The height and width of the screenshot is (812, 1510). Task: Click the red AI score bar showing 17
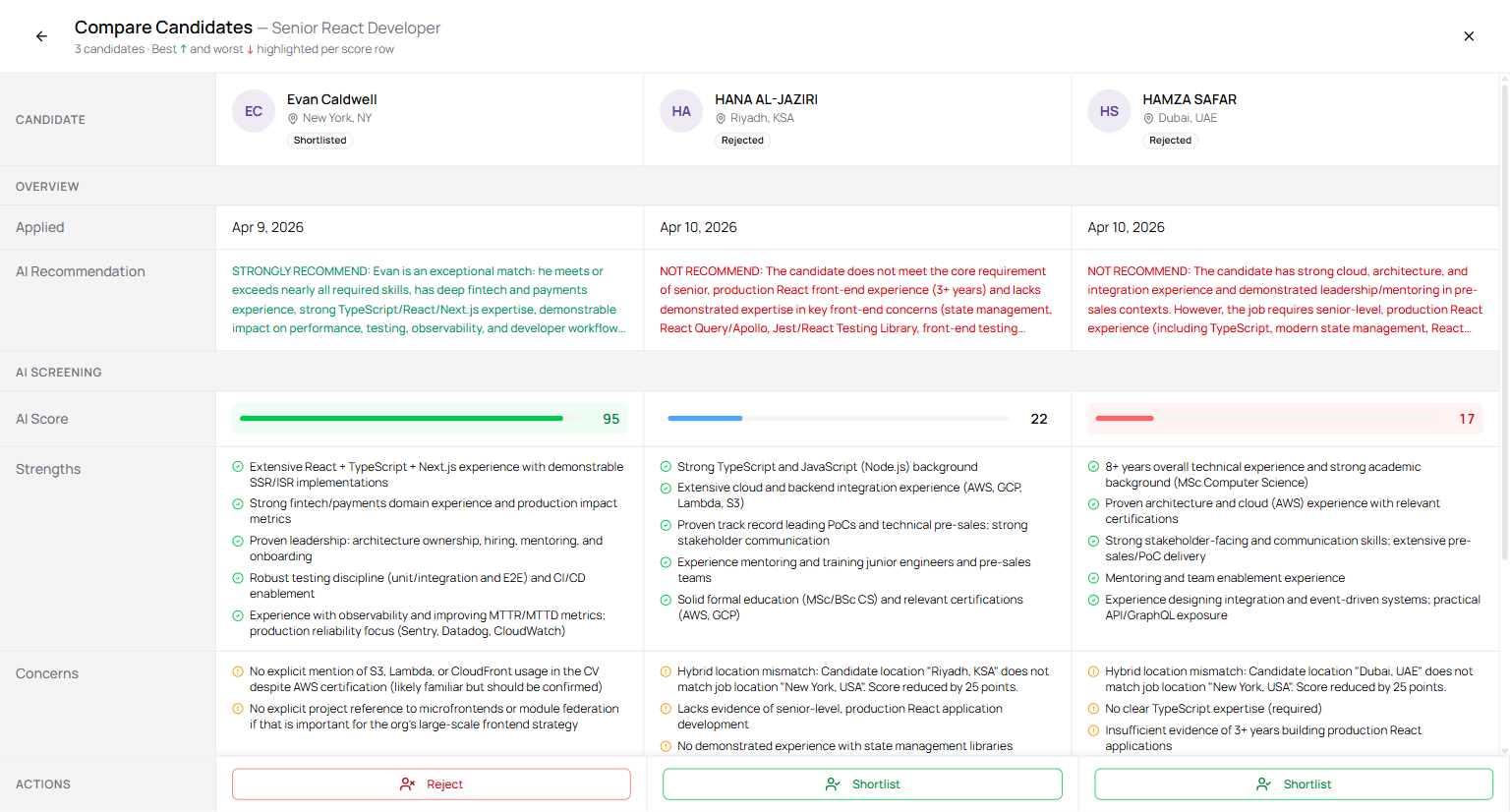pyautogui.click(x=1124, y=419)
